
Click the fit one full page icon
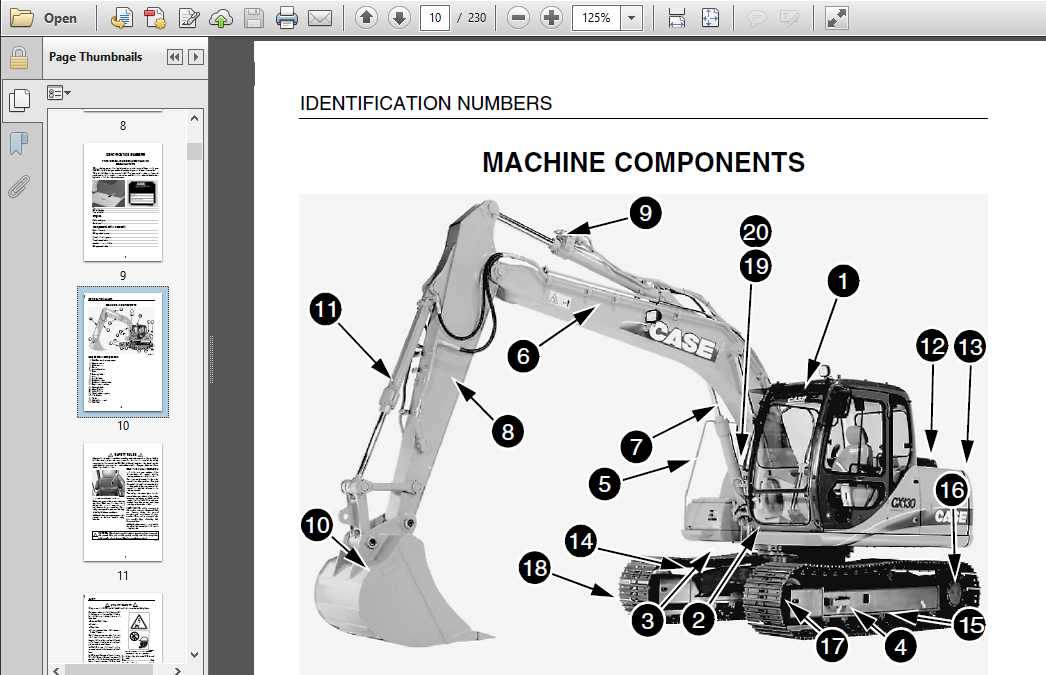[x=710, y=18]
